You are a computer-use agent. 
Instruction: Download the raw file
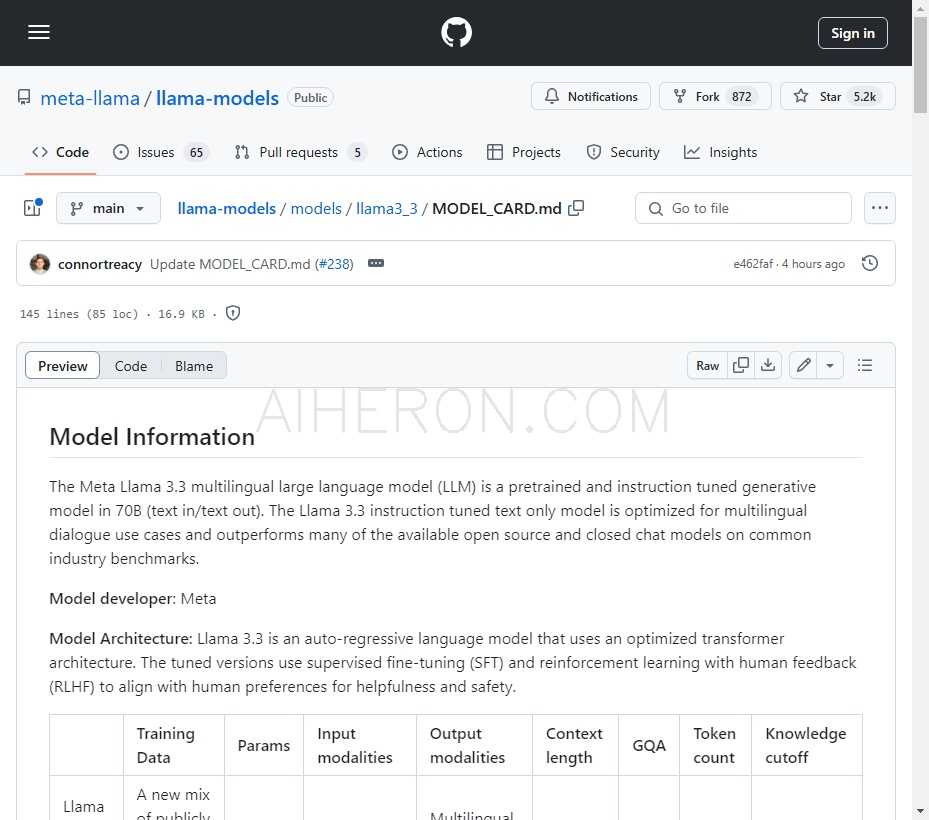768,366
